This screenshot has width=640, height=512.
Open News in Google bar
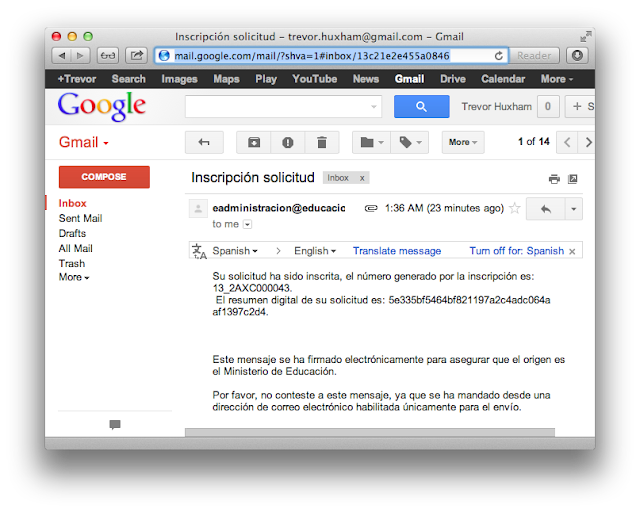(366, 79)
